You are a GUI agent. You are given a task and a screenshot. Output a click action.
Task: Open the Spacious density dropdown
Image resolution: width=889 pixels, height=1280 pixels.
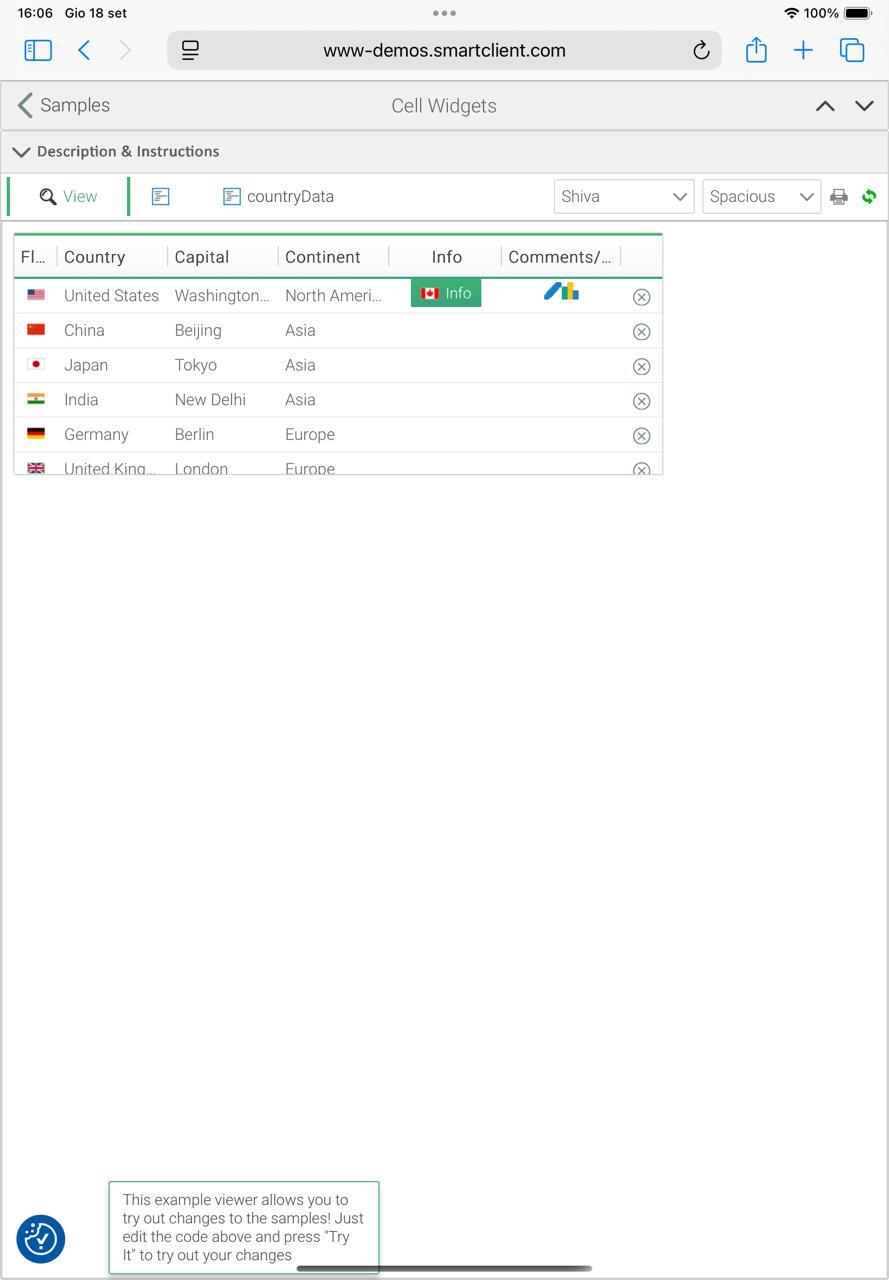(761, 196)
